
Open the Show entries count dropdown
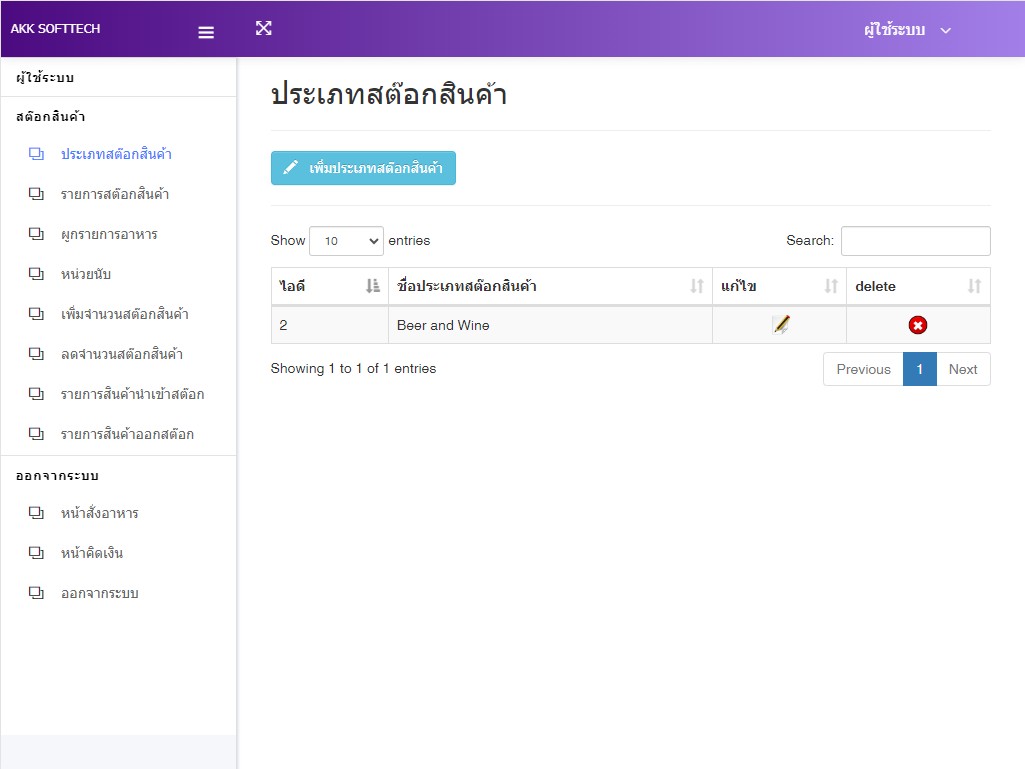click(346, 241)
